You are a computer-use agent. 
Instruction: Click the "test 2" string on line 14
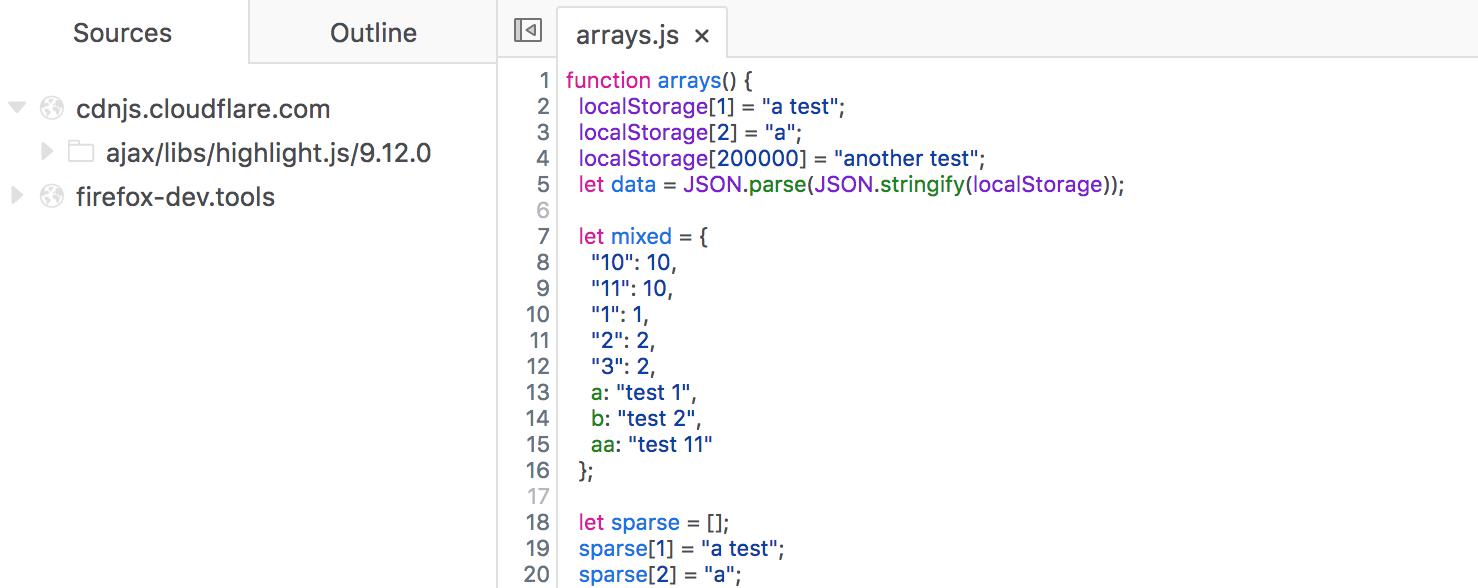pyautogui.click(x=656, y=418)
